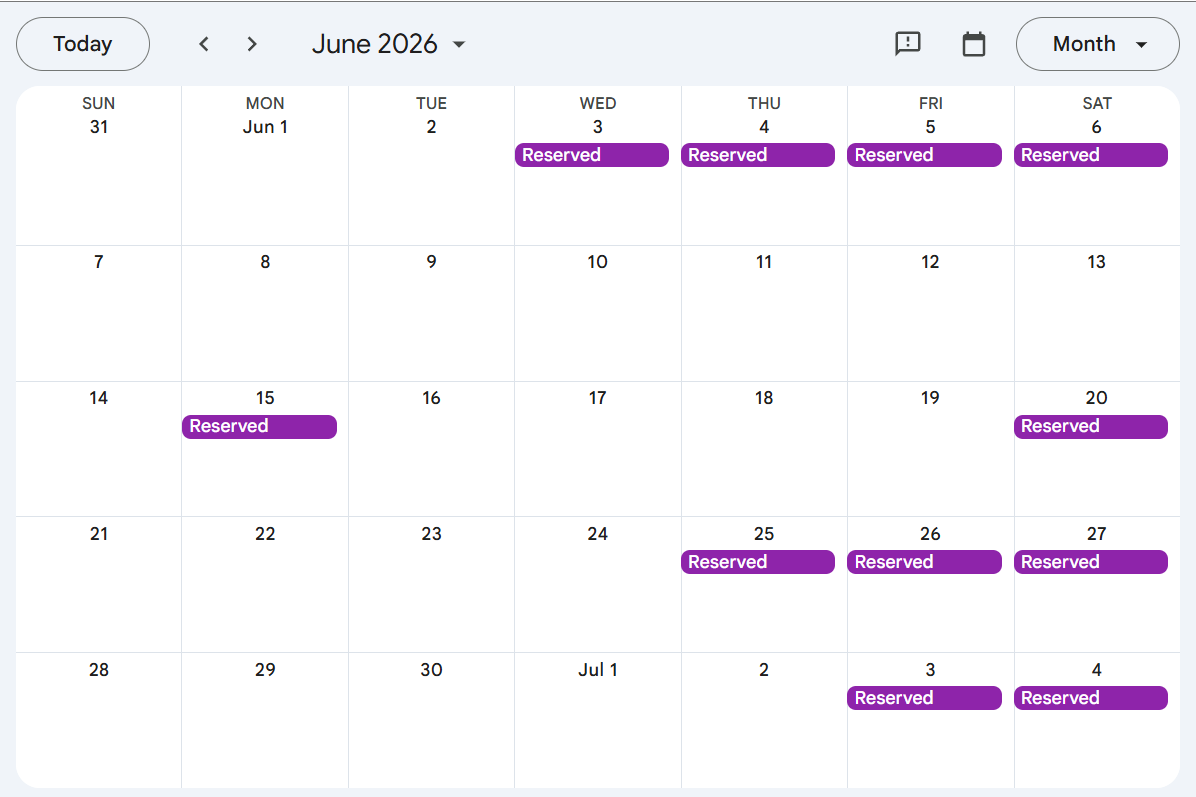
Task: Go to the previous month arrow
Action: click(x=204, y=44)
